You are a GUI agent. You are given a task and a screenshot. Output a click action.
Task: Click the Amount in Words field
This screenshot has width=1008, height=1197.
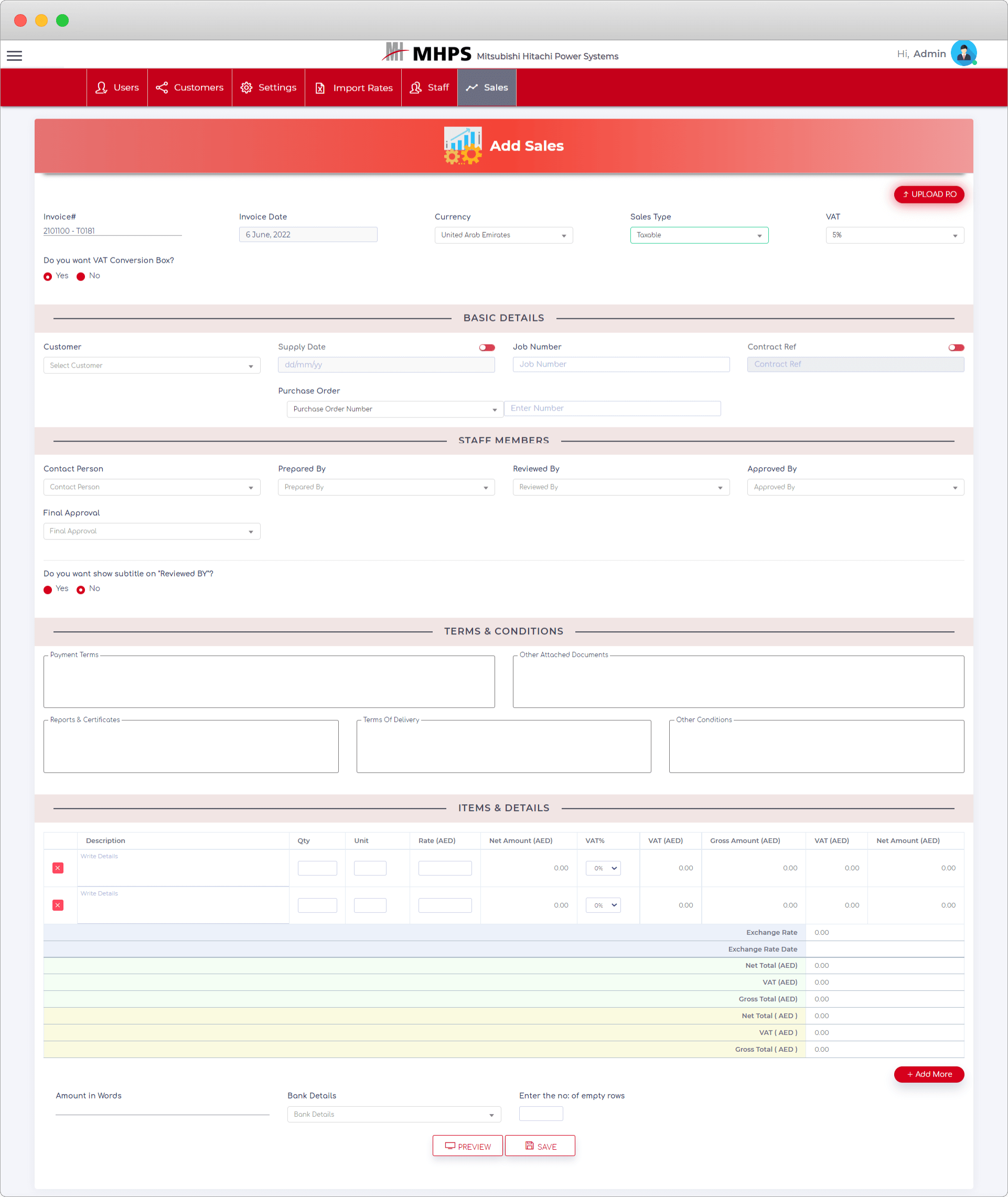click(162, 1109)
